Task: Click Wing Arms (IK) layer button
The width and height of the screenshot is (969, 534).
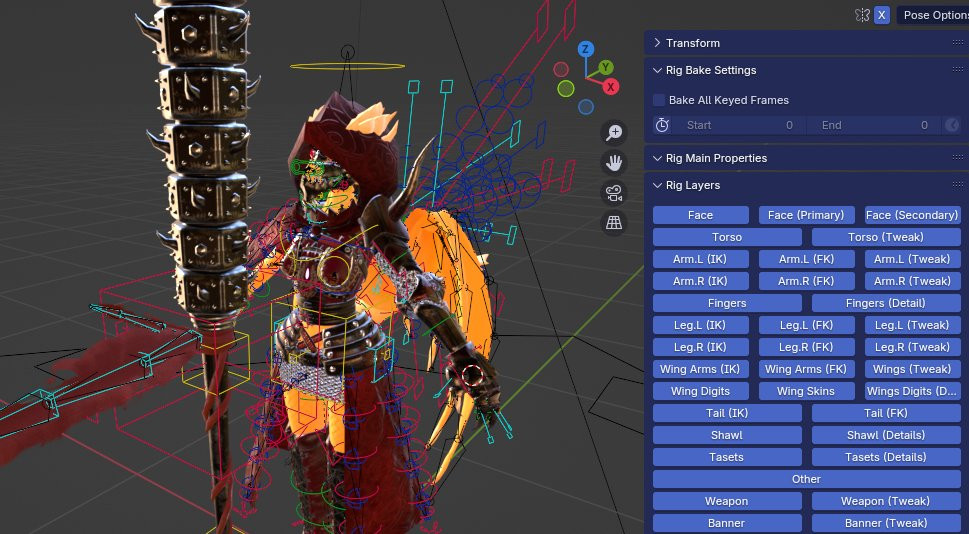Action: [x=701, y=369]
